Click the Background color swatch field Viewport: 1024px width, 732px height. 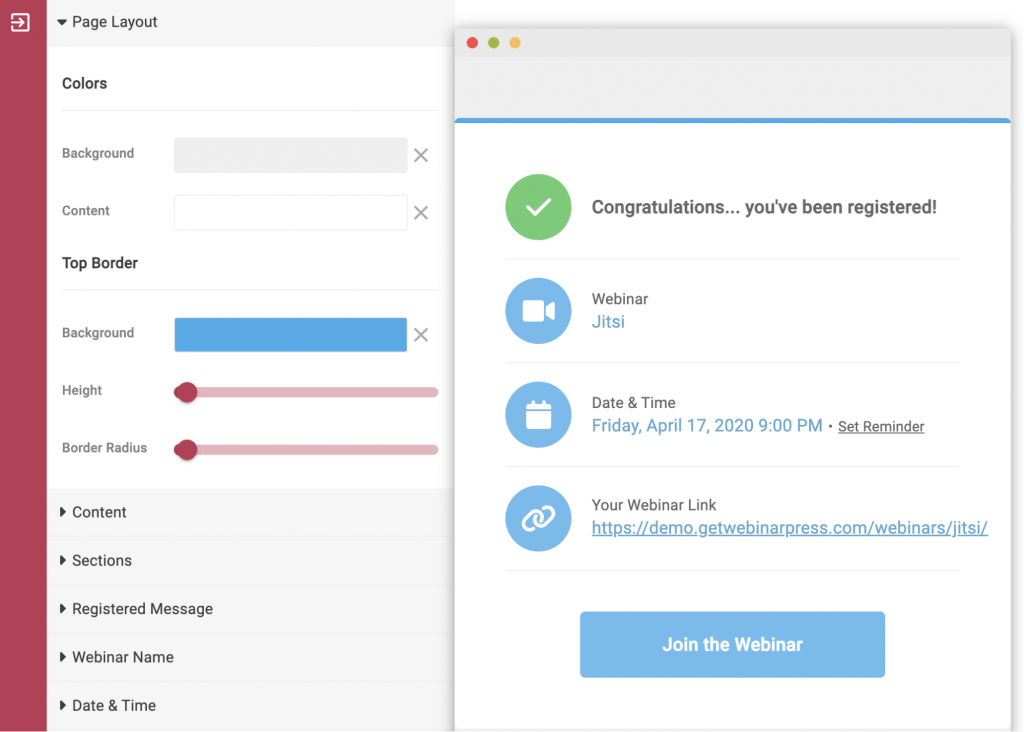[x=290, y=155]
